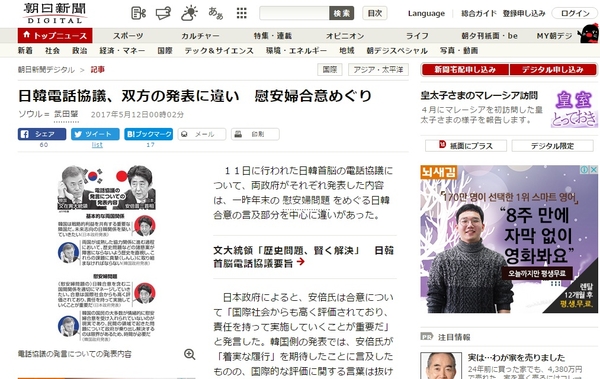Open the 慰安婦問題 keyword link in article
Viewport: 600px width, 379px height.
click(306, 200)
